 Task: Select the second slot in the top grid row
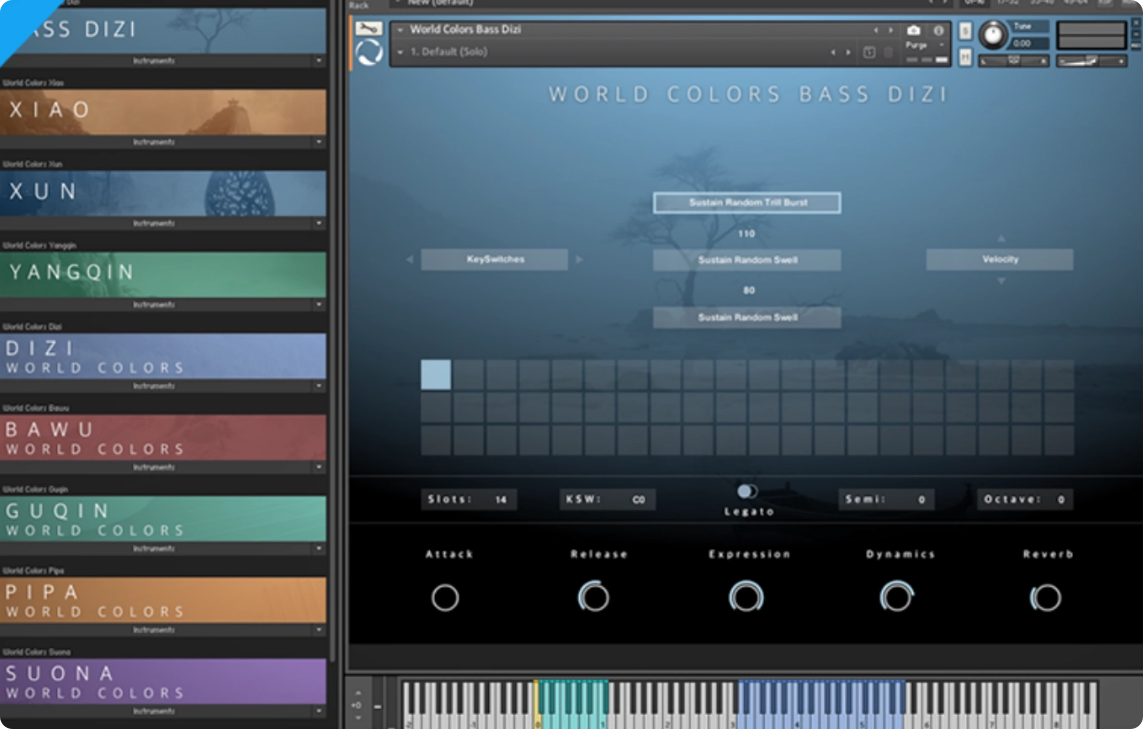click(469, 375)
